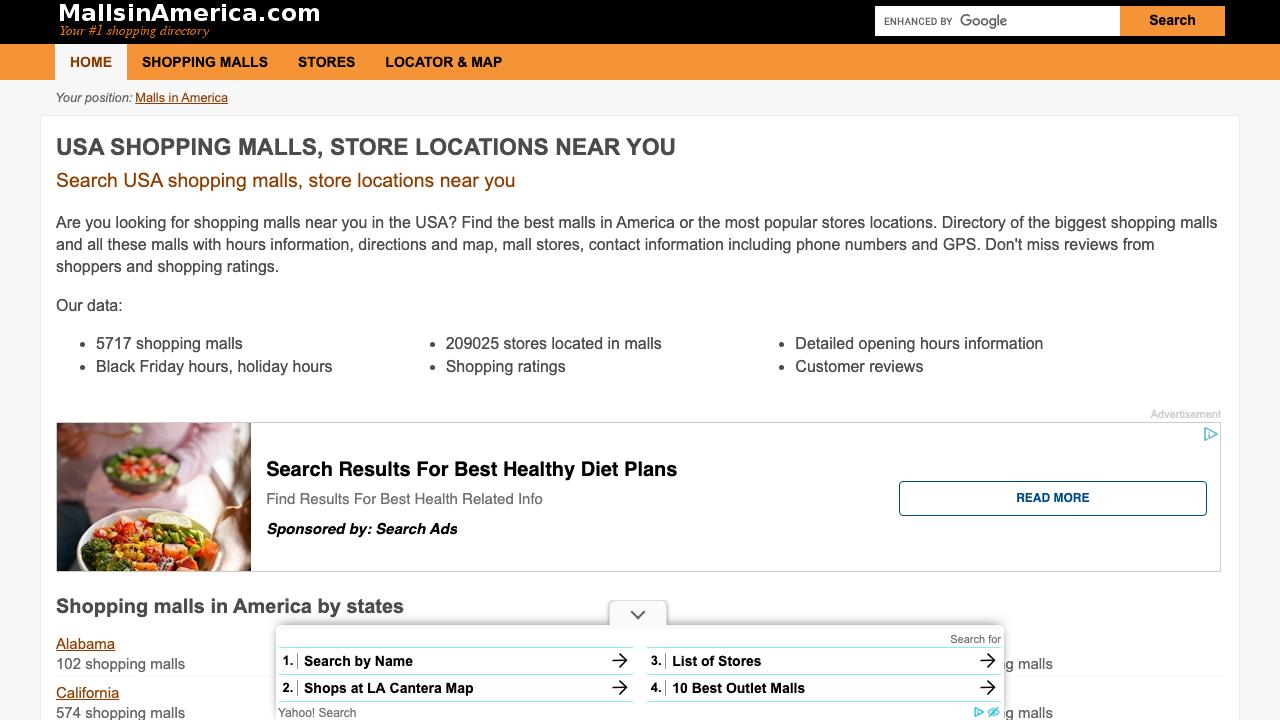Viewport: 1280px width, 720px height.
Task: Click arrow beside Shops at LA Cantera Map
Action: tap(619, 688)
